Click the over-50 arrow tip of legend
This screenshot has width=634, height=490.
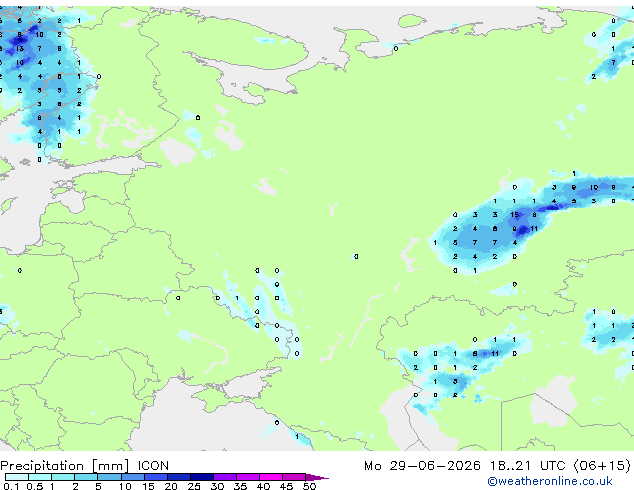317,477
